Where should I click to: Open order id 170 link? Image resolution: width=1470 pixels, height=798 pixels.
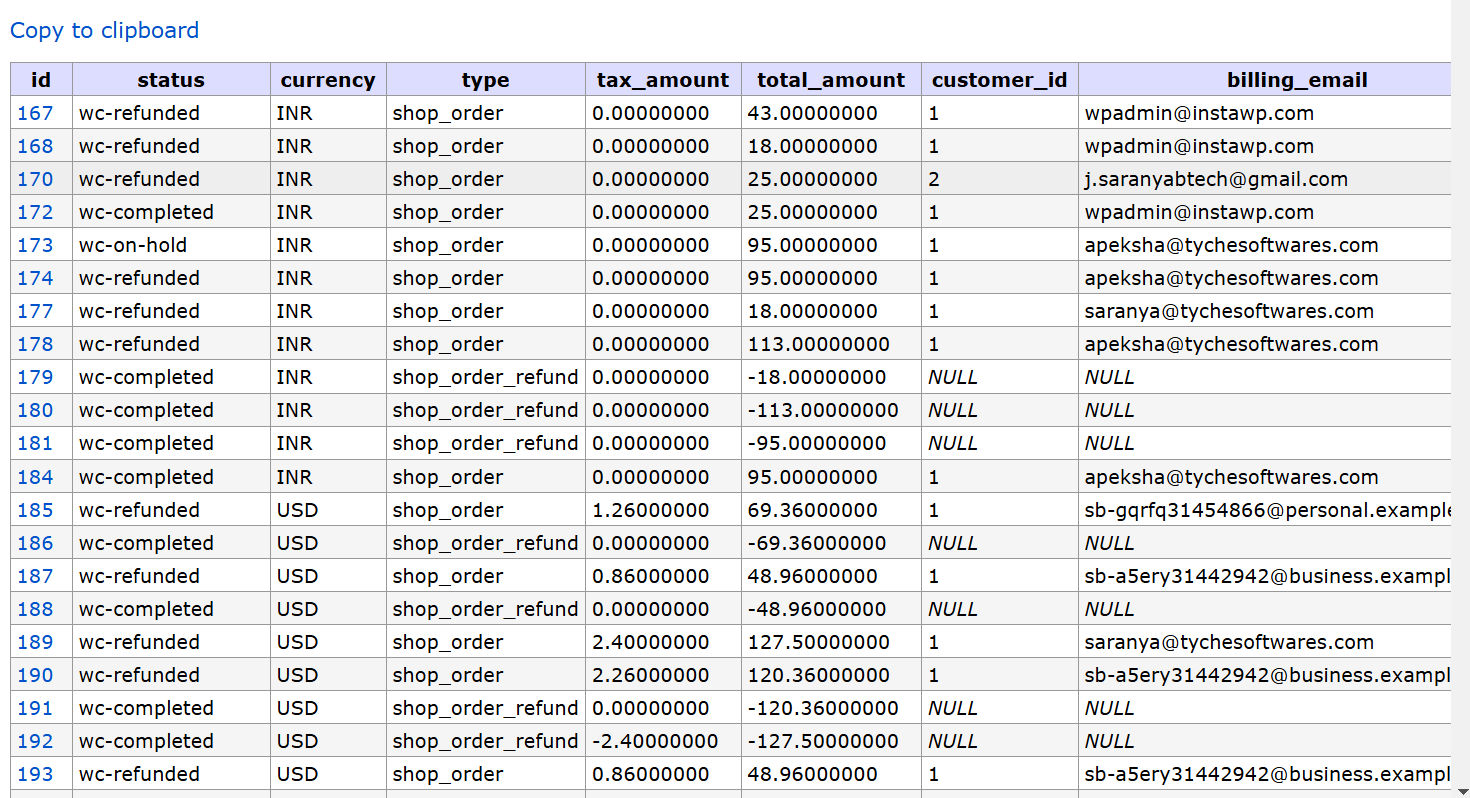[x=35, y=179]
